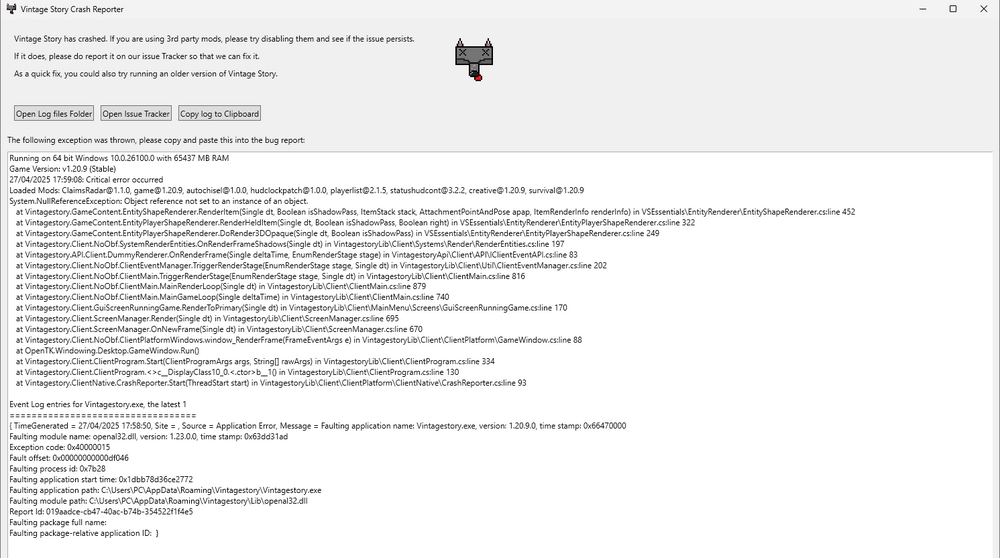Click the Running on 64 bit Windows line
The width and height of the screenshot is (1000, 558).
(x=119, y=158)
